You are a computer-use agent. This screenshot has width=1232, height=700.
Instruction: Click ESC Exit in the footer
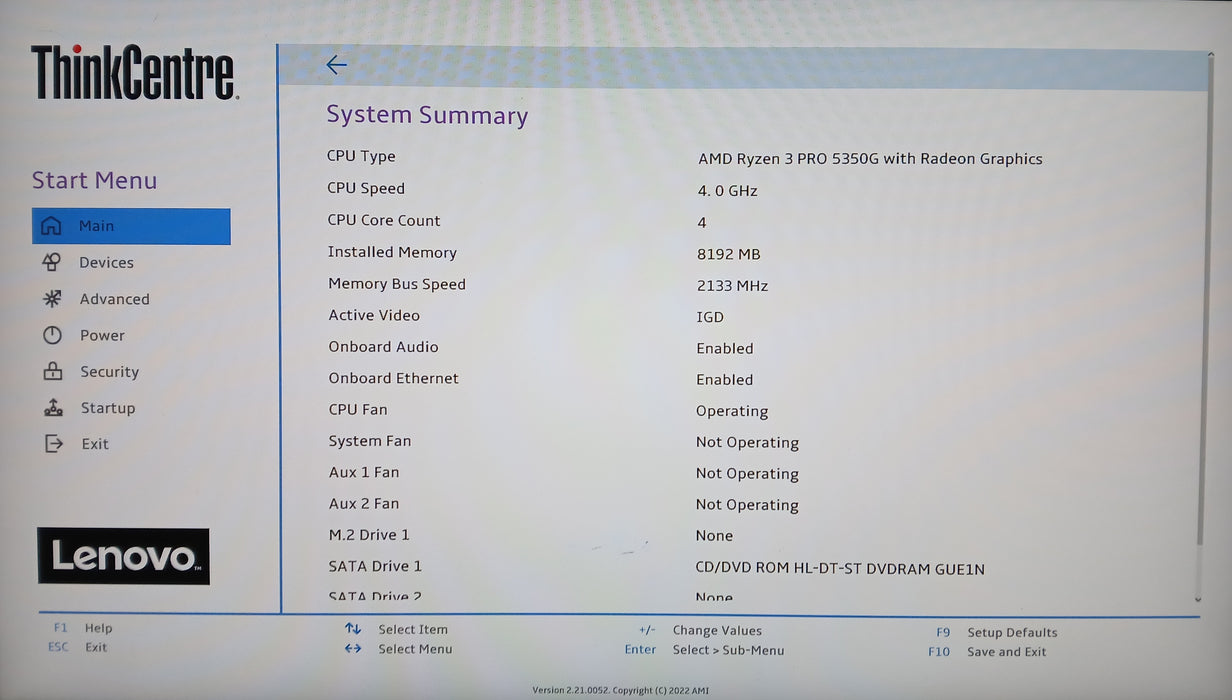(77, 647)
